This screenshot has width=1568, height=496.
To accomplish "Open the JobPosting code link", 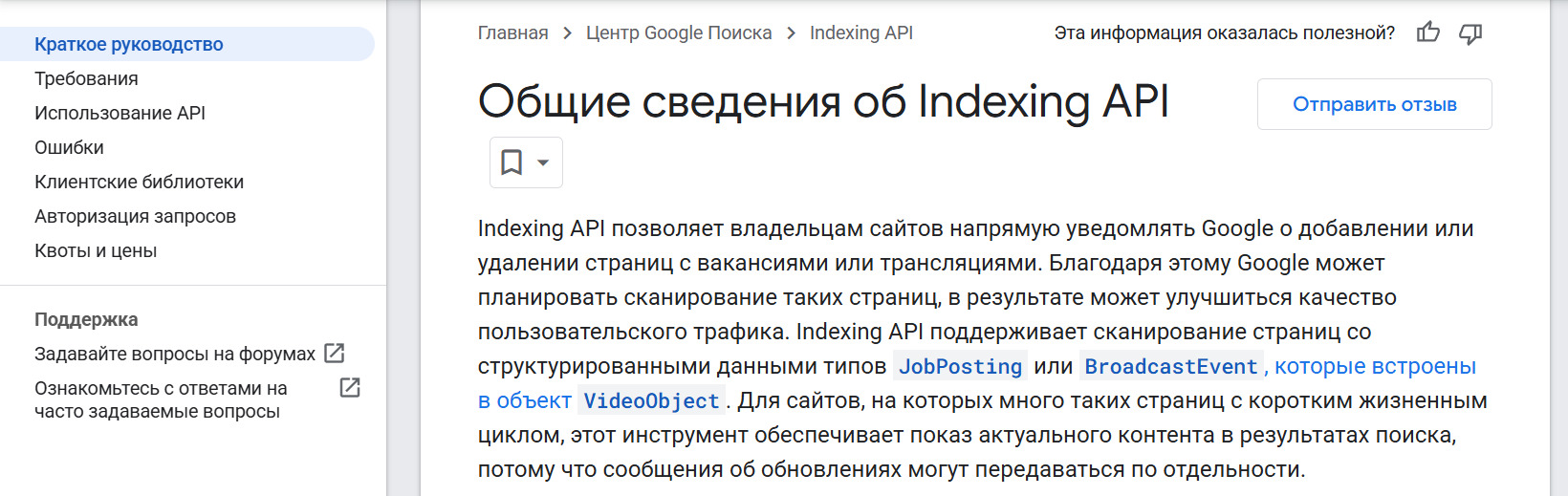I will point(960,366).
